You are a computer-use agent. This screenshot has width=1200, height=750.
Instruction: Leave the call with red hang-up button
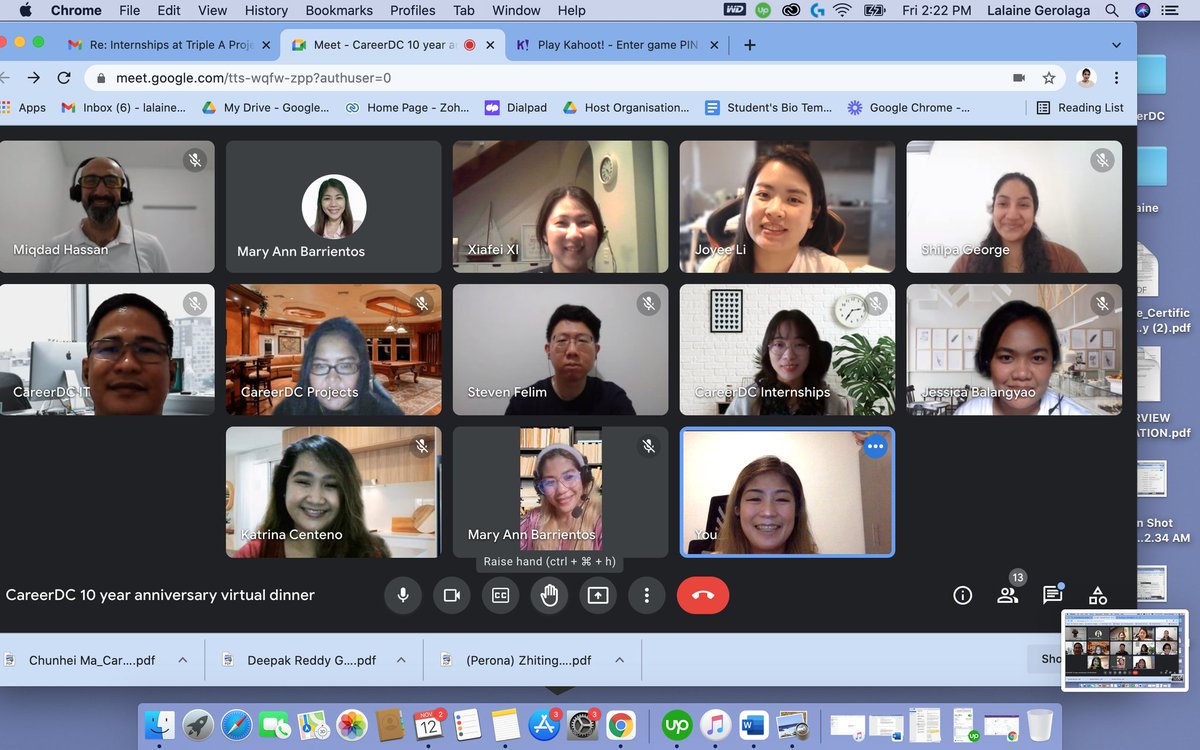pos(703,595)
